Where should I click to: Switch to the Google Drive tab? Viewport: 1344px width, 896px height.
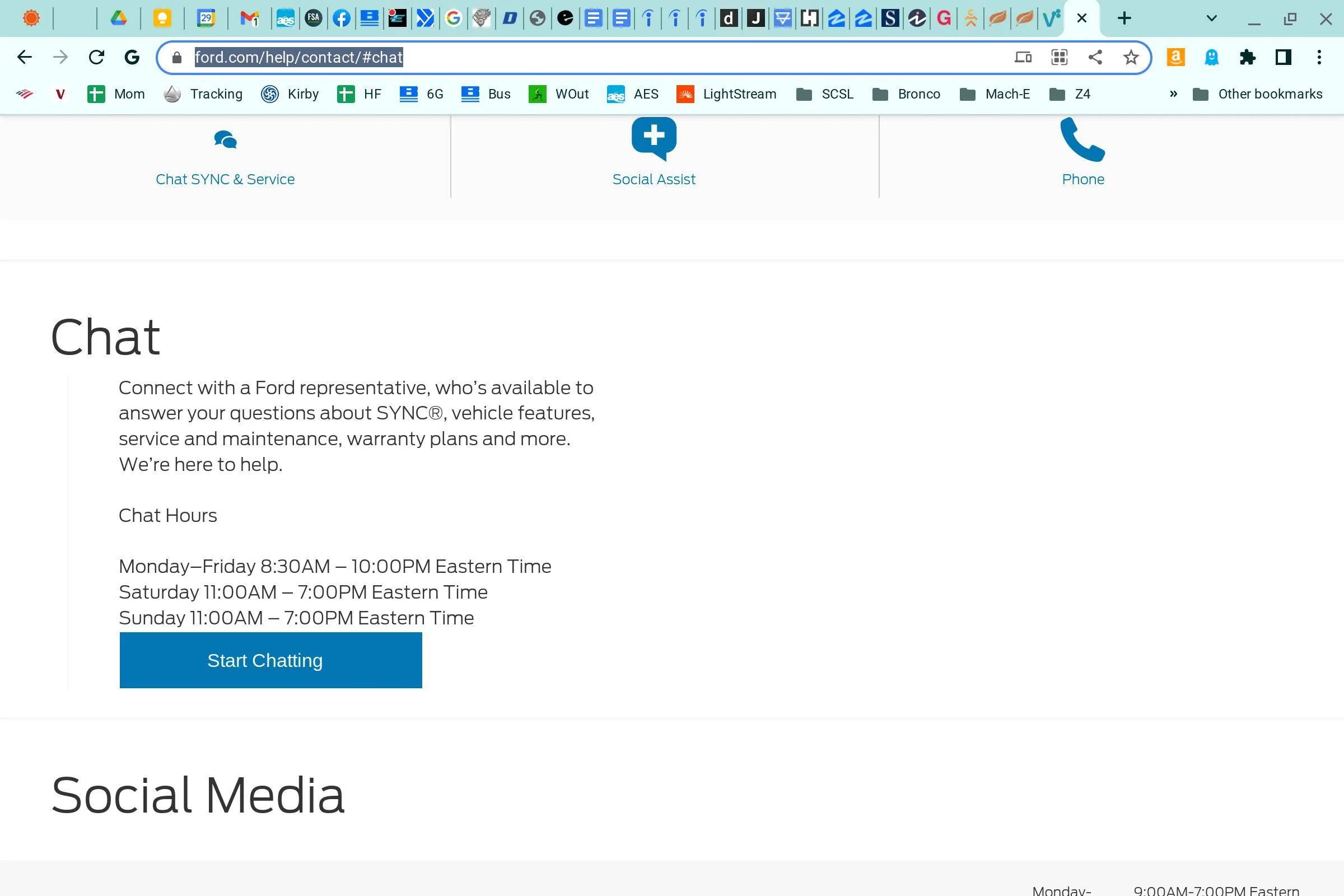pyautogui.click(x=118, y=18)
